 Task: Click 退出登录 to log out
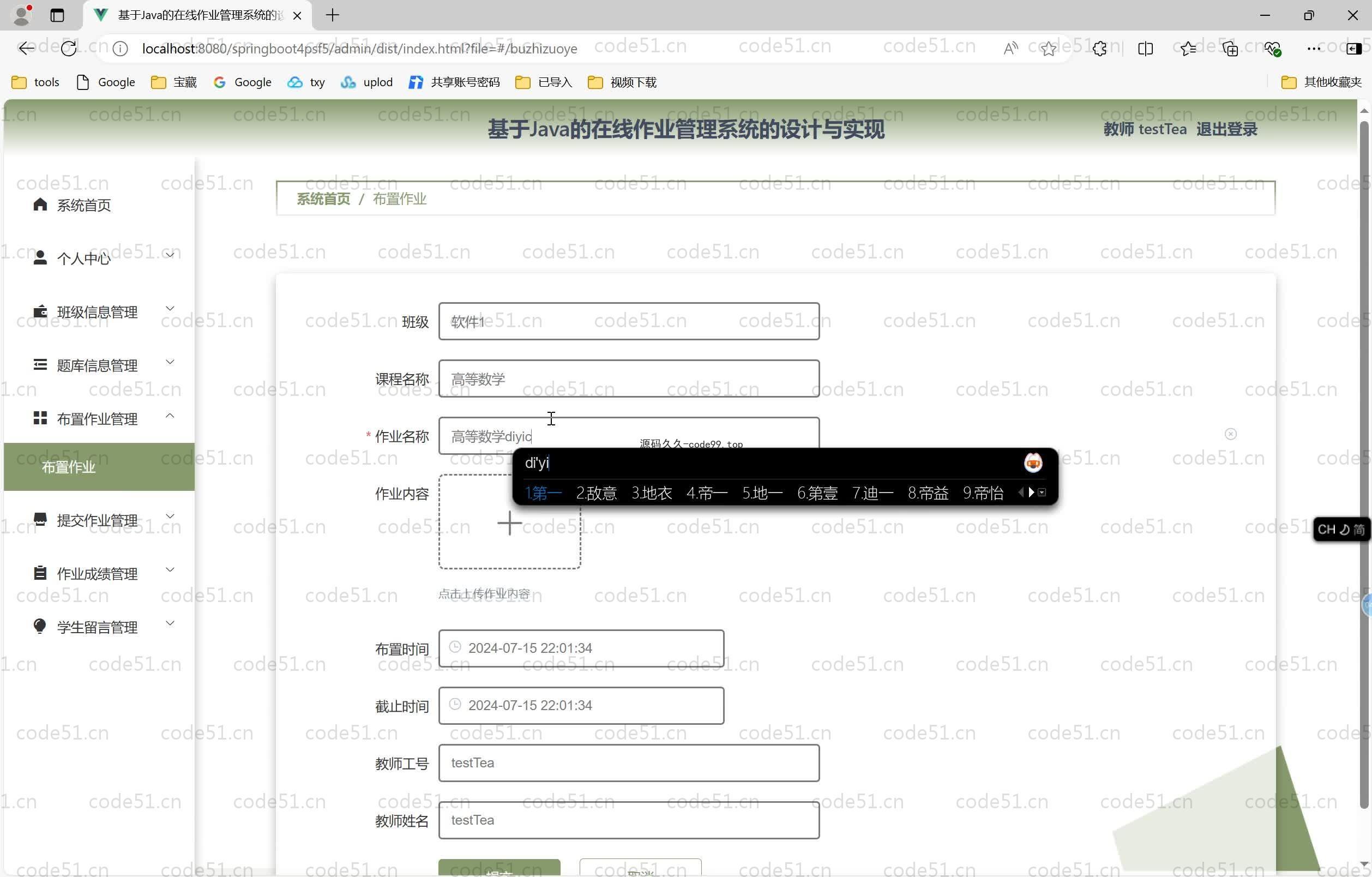1226,129
